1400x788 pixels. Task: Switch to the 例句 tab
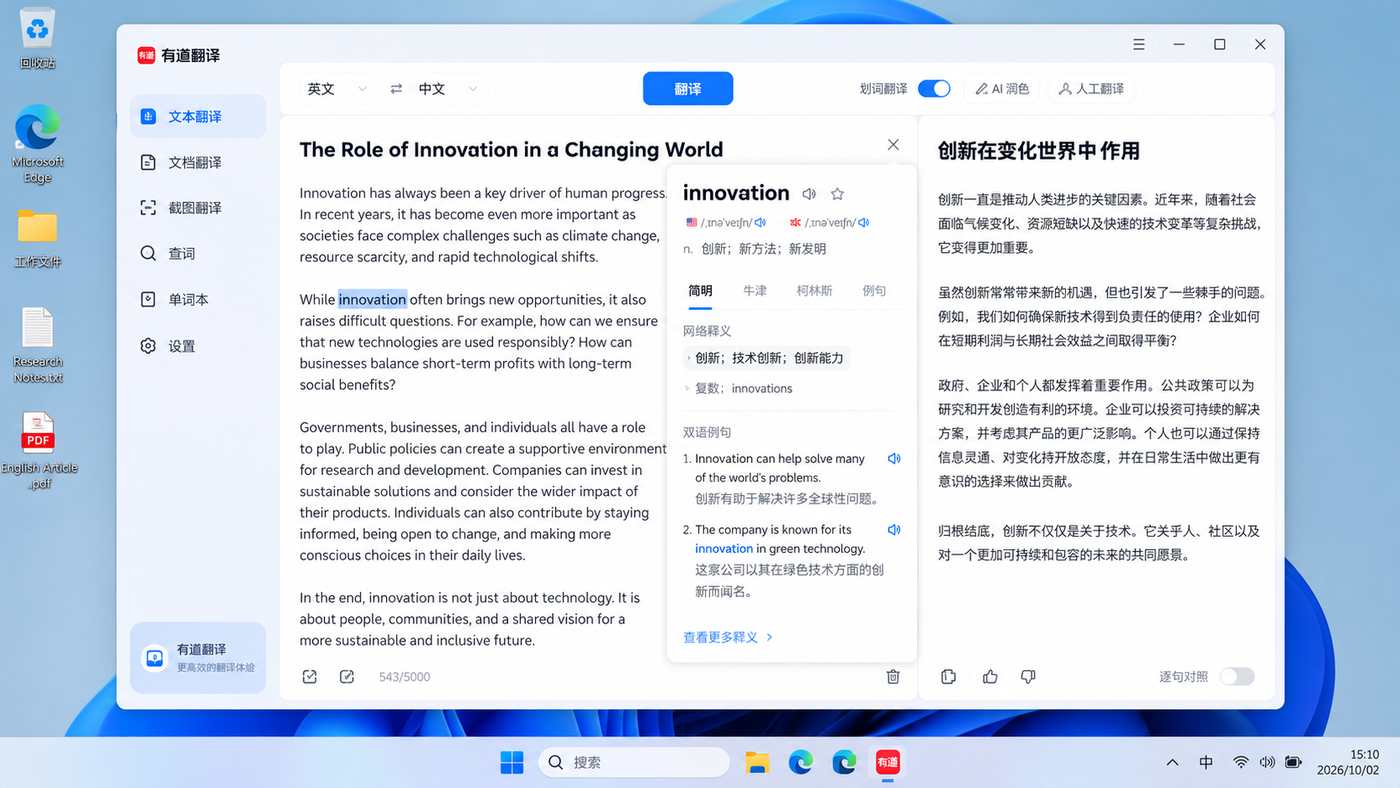[x=874, y=291]
